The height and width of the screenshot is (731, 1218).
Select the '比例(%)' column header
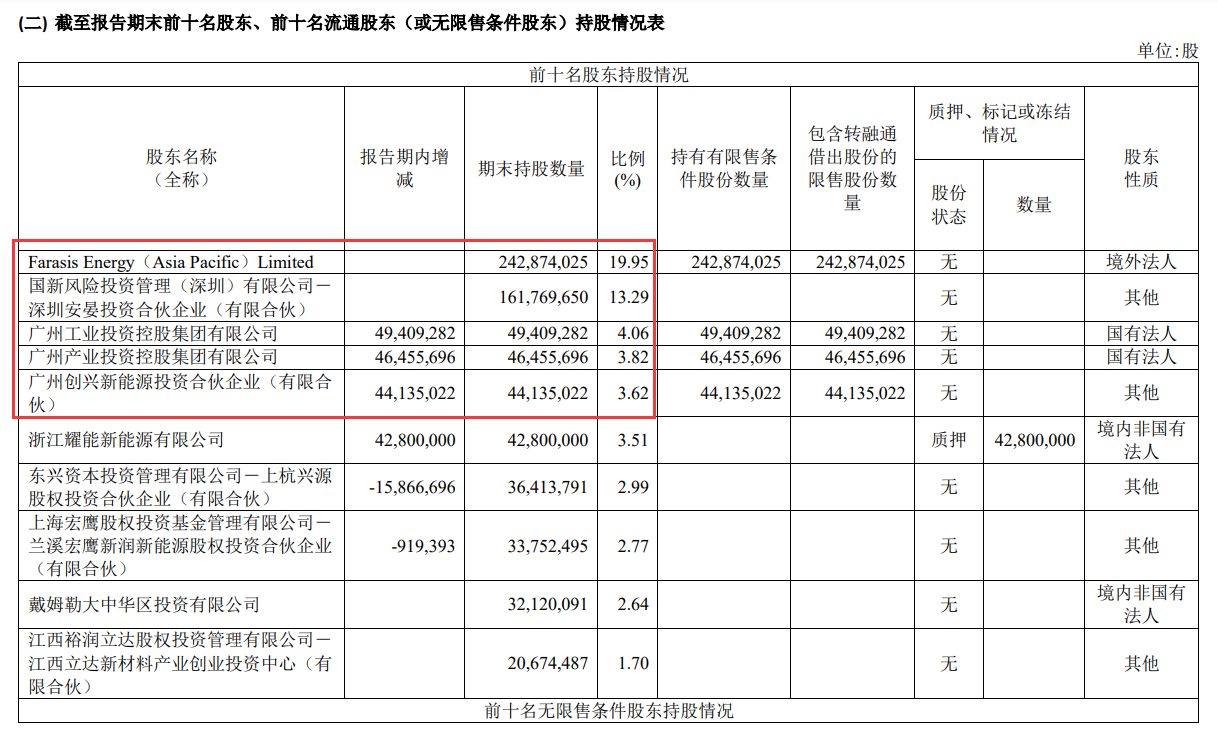627,169
